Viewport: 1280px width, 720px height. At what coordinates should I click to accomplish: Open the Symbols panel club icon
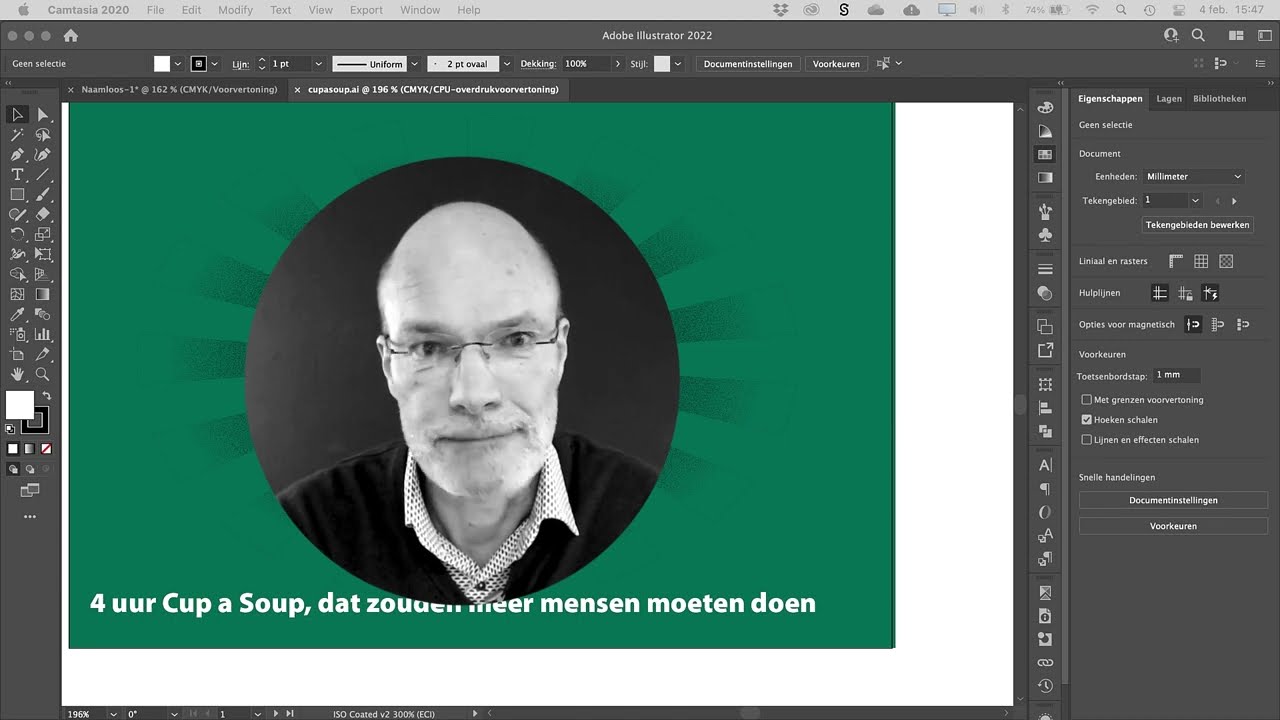point(1045,235)
